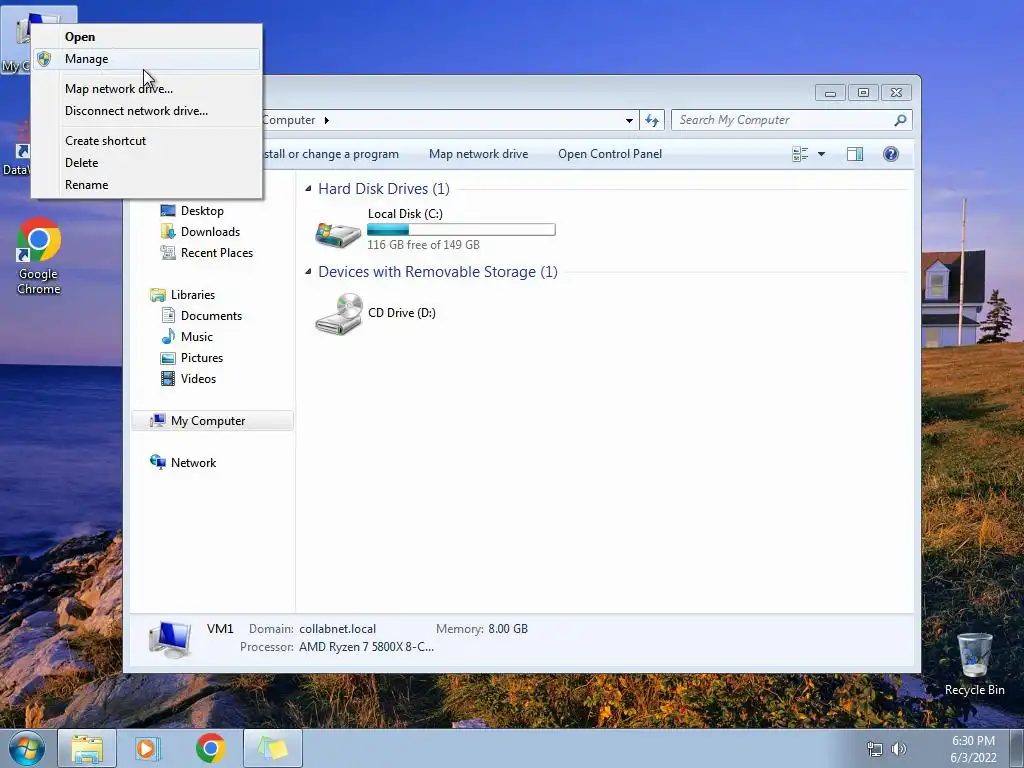Click the AMD Ryzen processor text
Screen dimensions: 1024x768
(x=366, y=647)
